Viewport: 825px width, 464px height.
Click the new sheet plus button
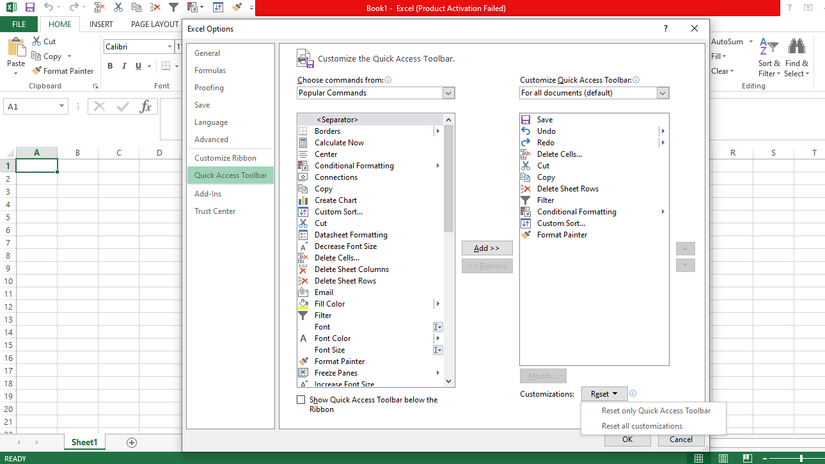(132, 443)
